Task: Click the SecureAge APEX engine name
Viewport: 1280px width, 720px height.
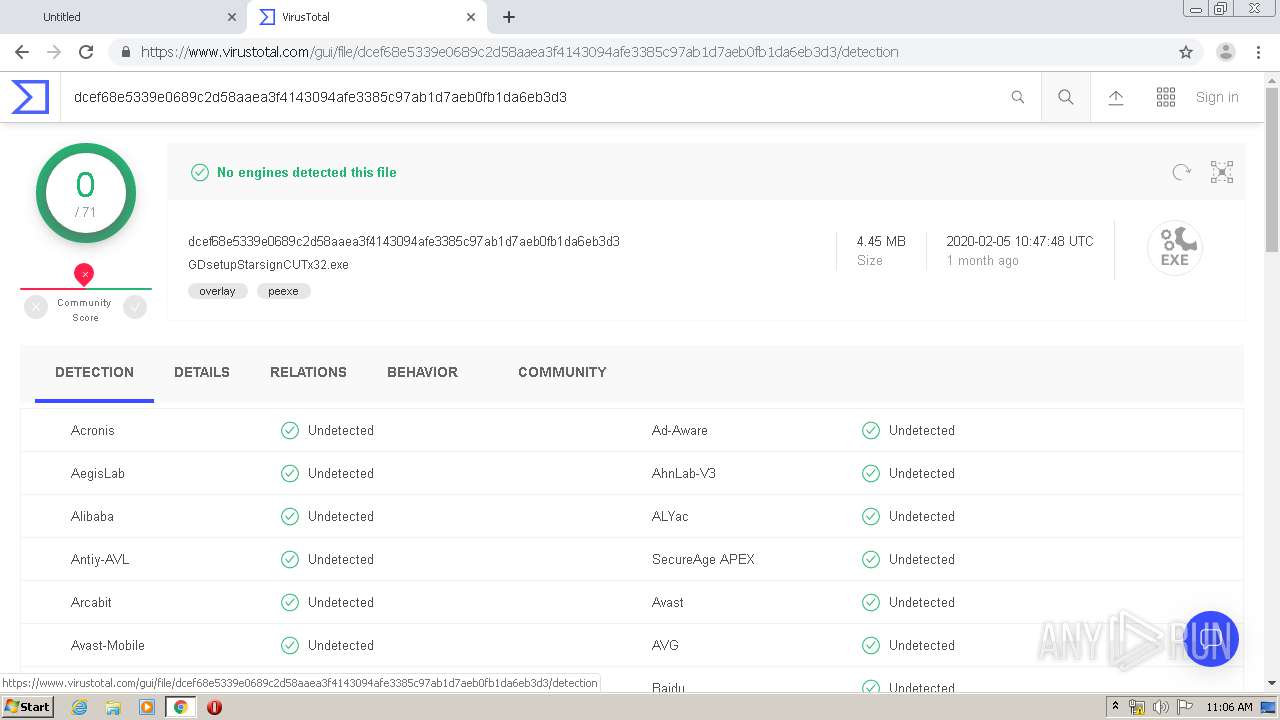Action: (x=703, y=559)
